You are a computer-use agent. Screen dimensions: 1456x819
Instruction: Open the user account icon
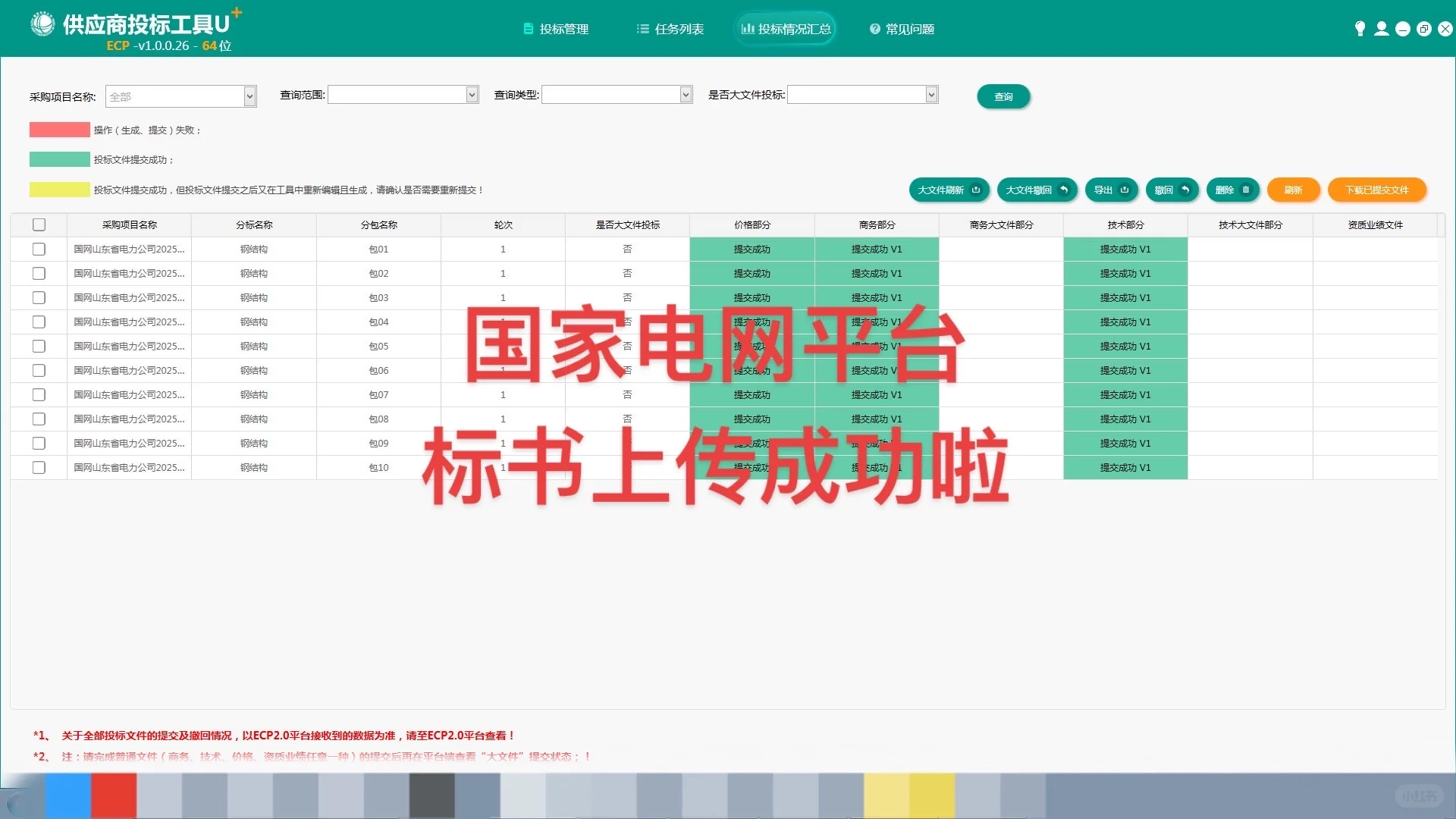[x=1382, y=28]
